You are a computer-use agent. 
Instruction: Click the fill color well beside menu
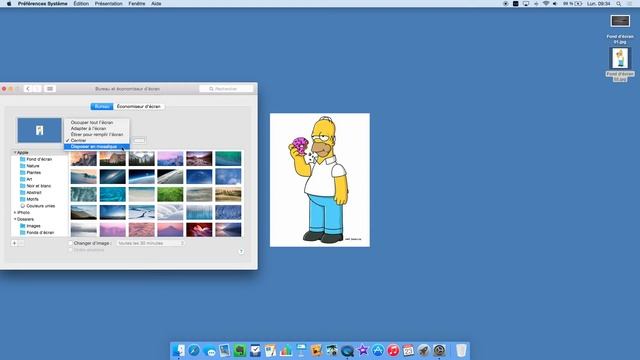click(139, 140)
